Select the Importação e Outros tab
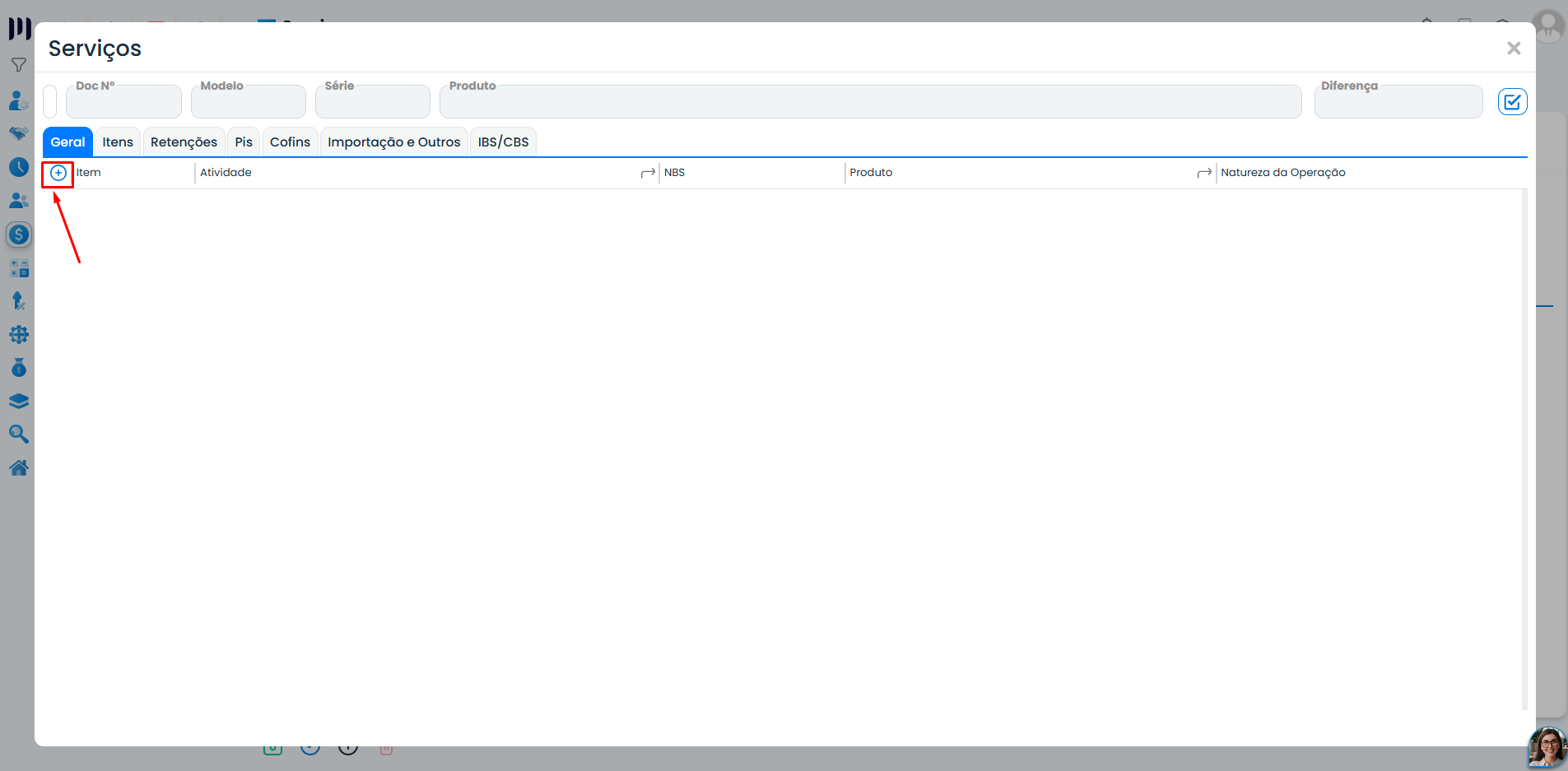This screenshot has width=1568, height=771. tap(393, 142)
